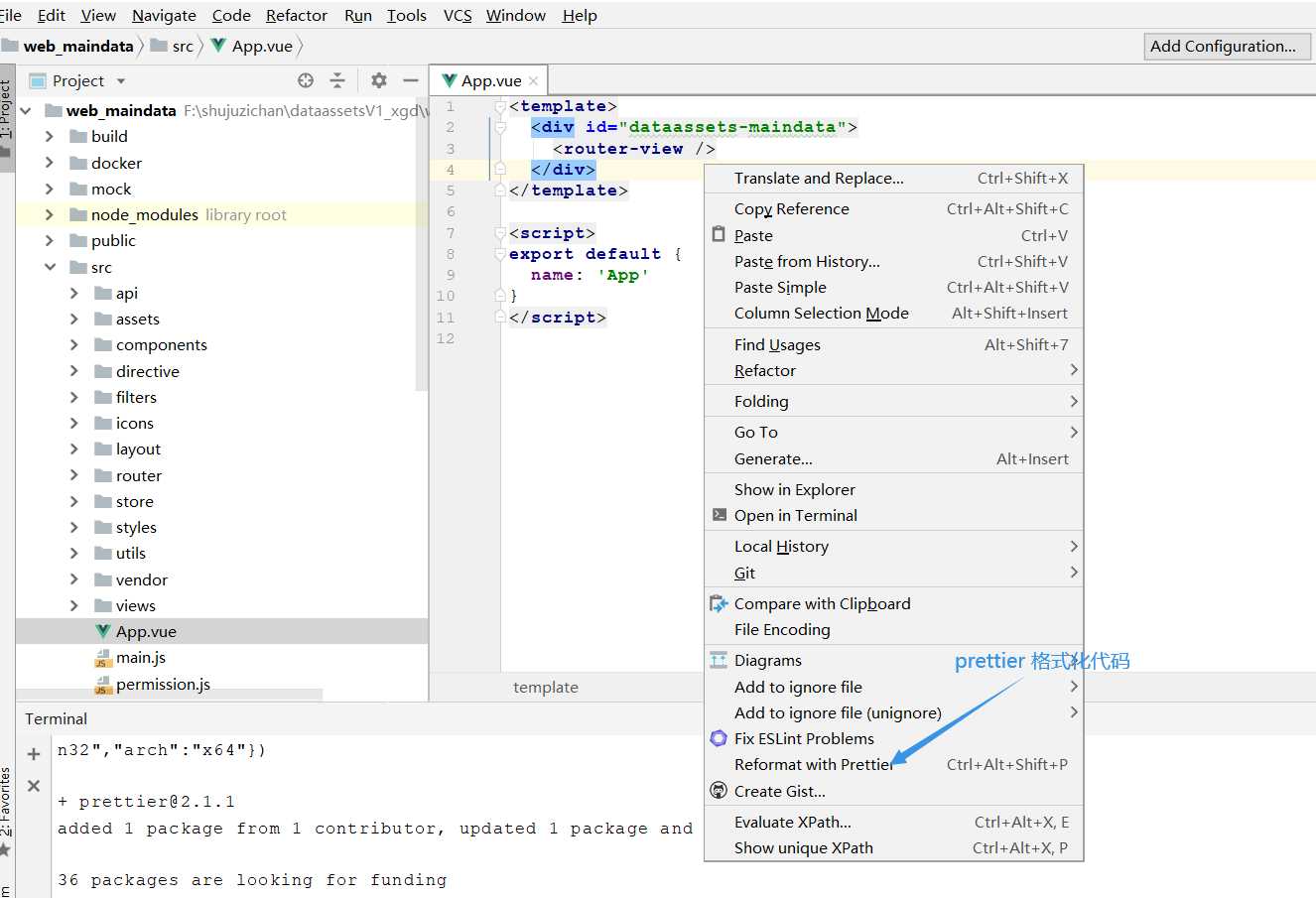The image size is (1316, 898).
Task: Select permission.js in the project tree
Action: pos(163,685)
